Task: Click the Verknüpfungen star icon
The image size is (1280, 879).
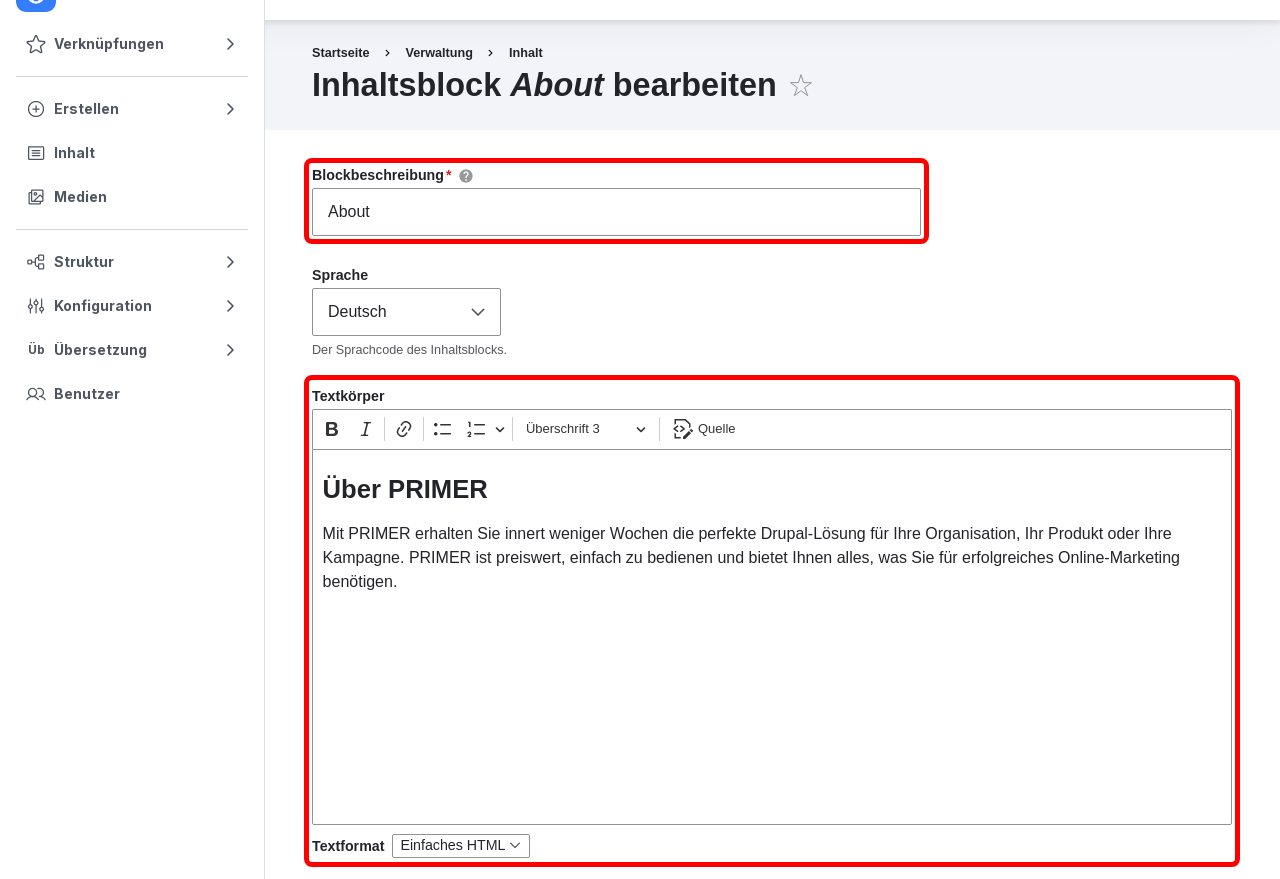Action: click(x=36, y=44)
